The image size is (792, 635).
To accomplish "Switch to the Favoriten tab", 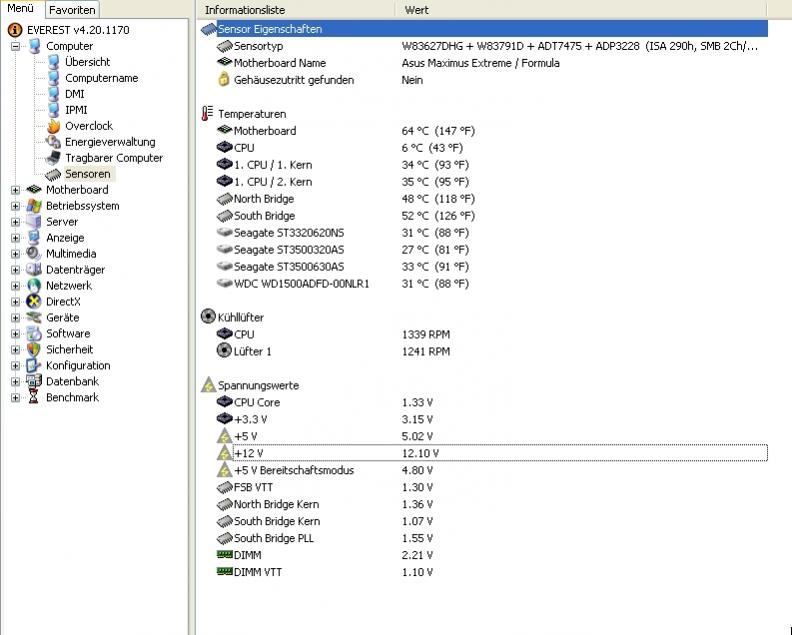I will coord(72,10).
